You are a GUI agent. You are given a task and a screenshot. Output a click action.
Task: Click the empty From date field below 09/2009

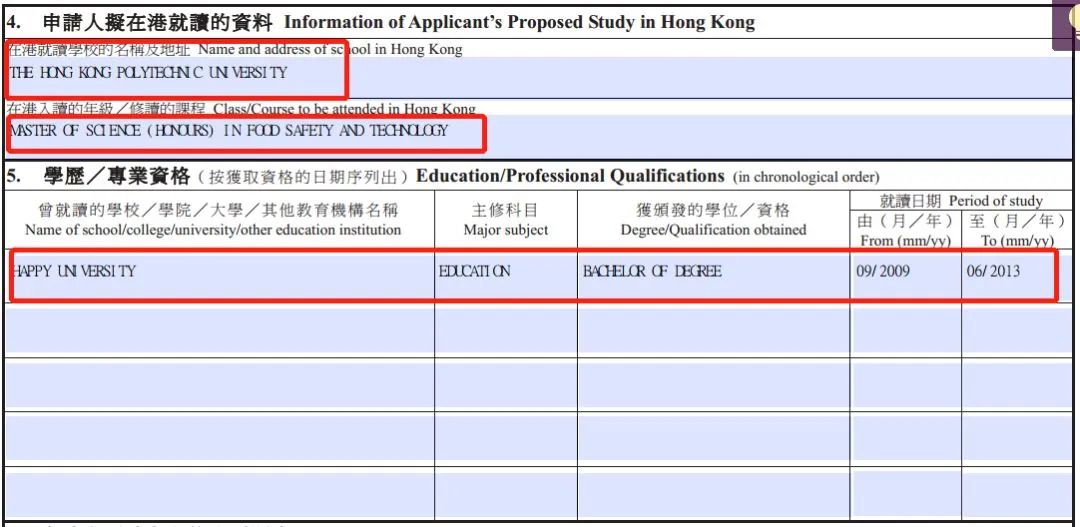tap(906, 330)
